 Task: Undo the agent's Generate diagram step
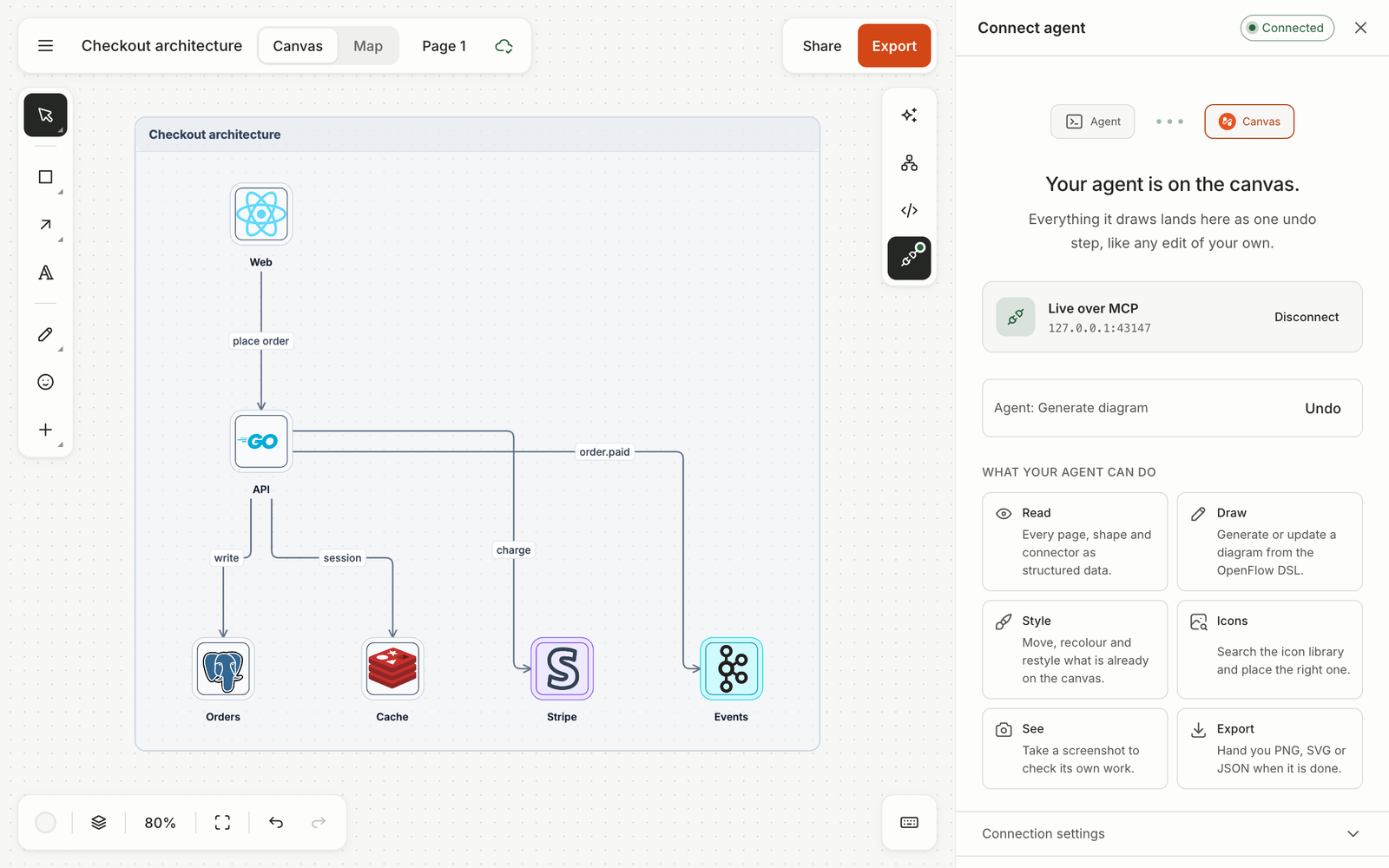coord(1322,408)
